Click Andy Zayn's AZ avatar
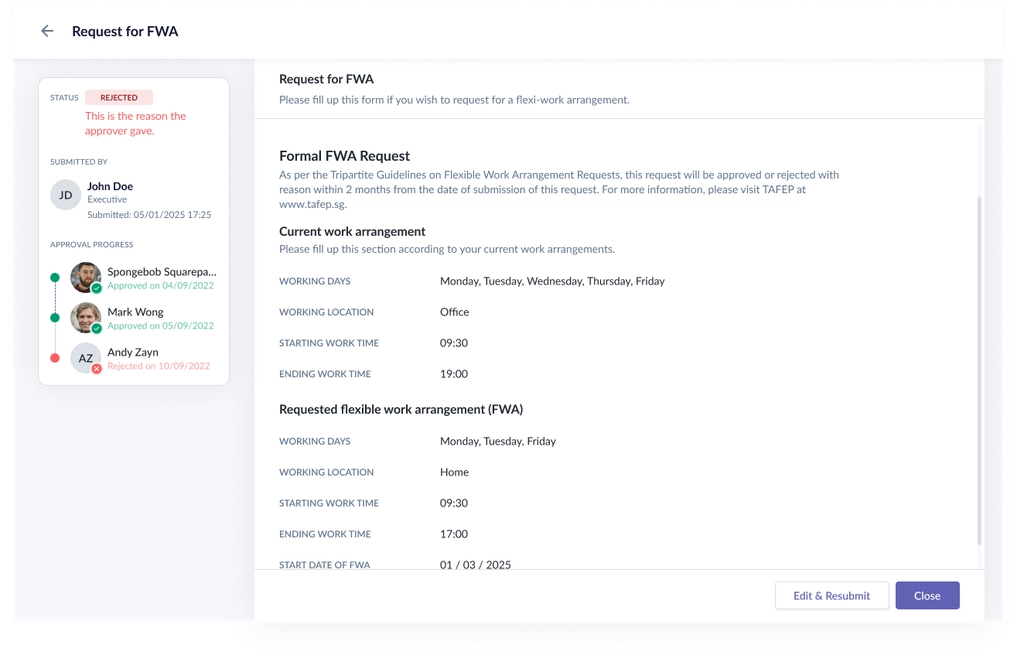This screenshot has width=1024, height=661. click(x=86, y=358)
